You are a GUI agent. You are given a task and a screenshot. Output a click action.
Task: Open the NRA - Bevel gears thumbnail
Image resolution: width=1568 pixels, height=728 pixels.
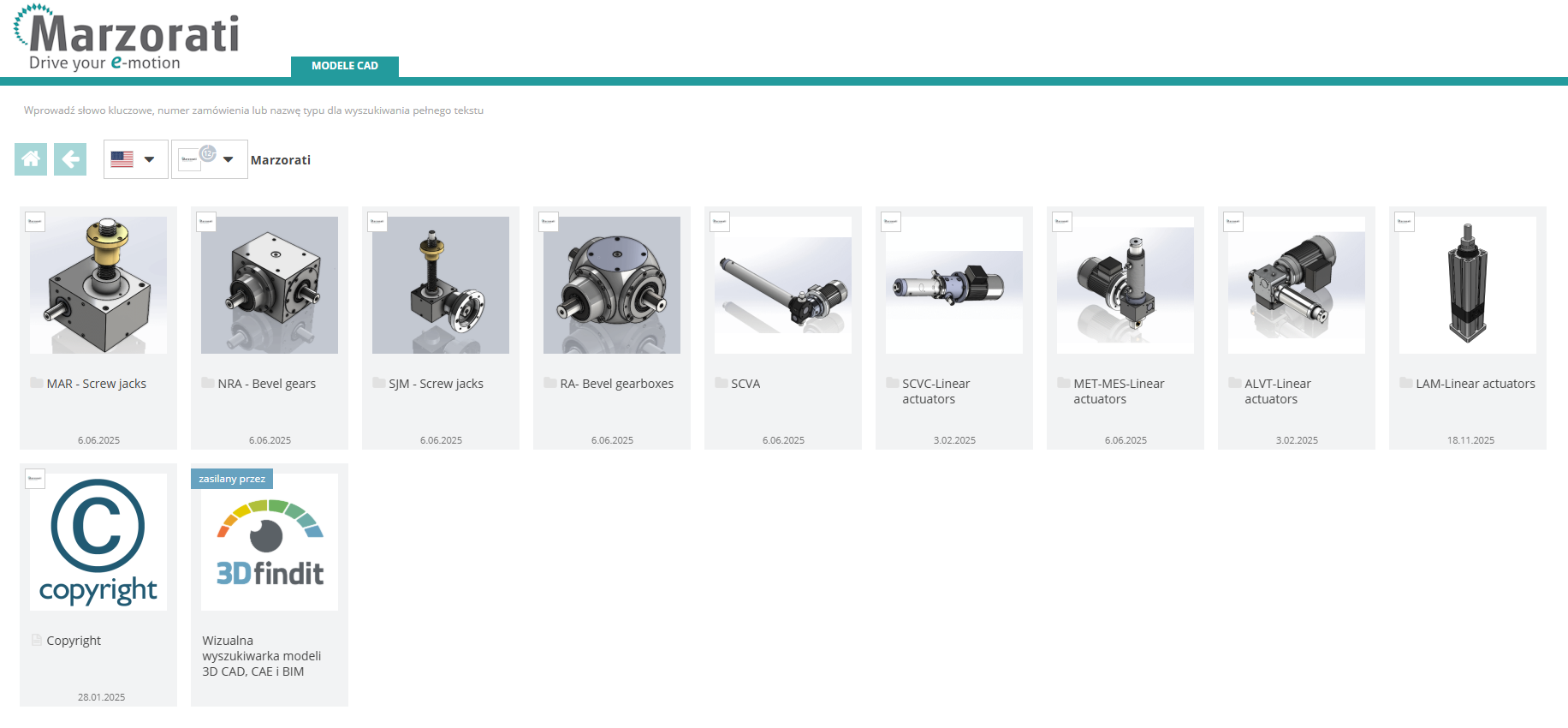pos(270,285)
